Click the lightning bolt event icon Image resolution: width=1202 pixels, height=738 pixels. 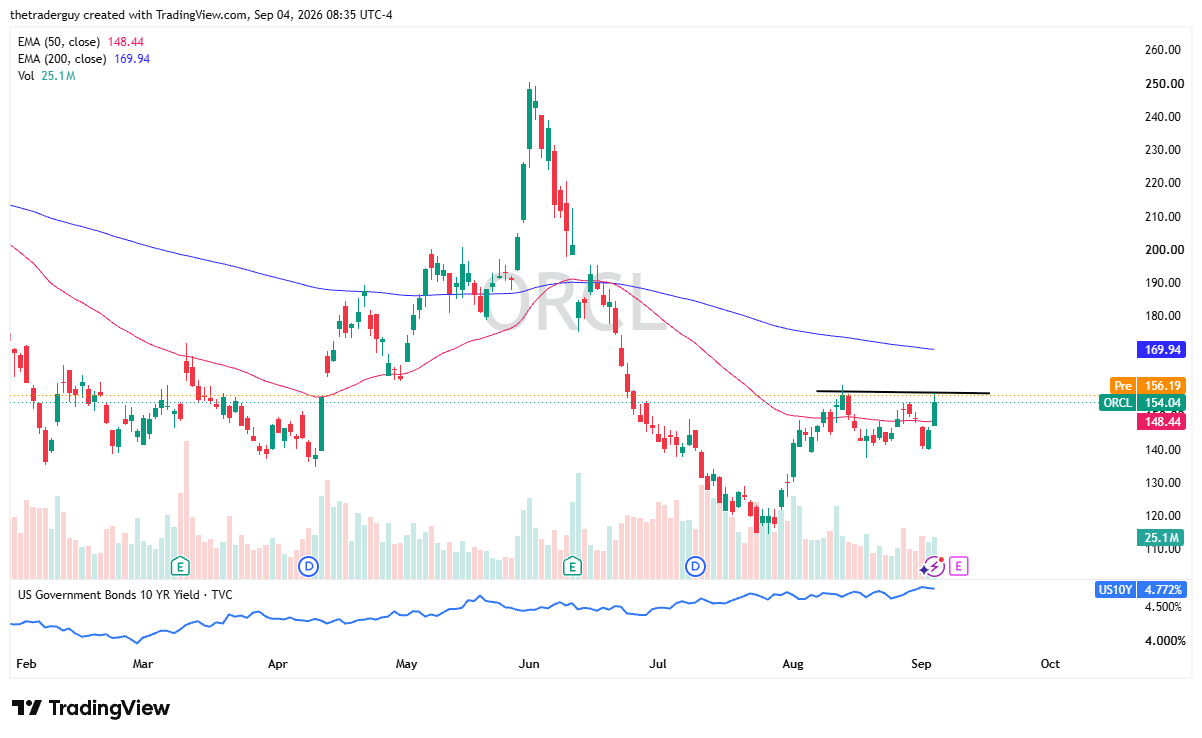tap(934, 567)
